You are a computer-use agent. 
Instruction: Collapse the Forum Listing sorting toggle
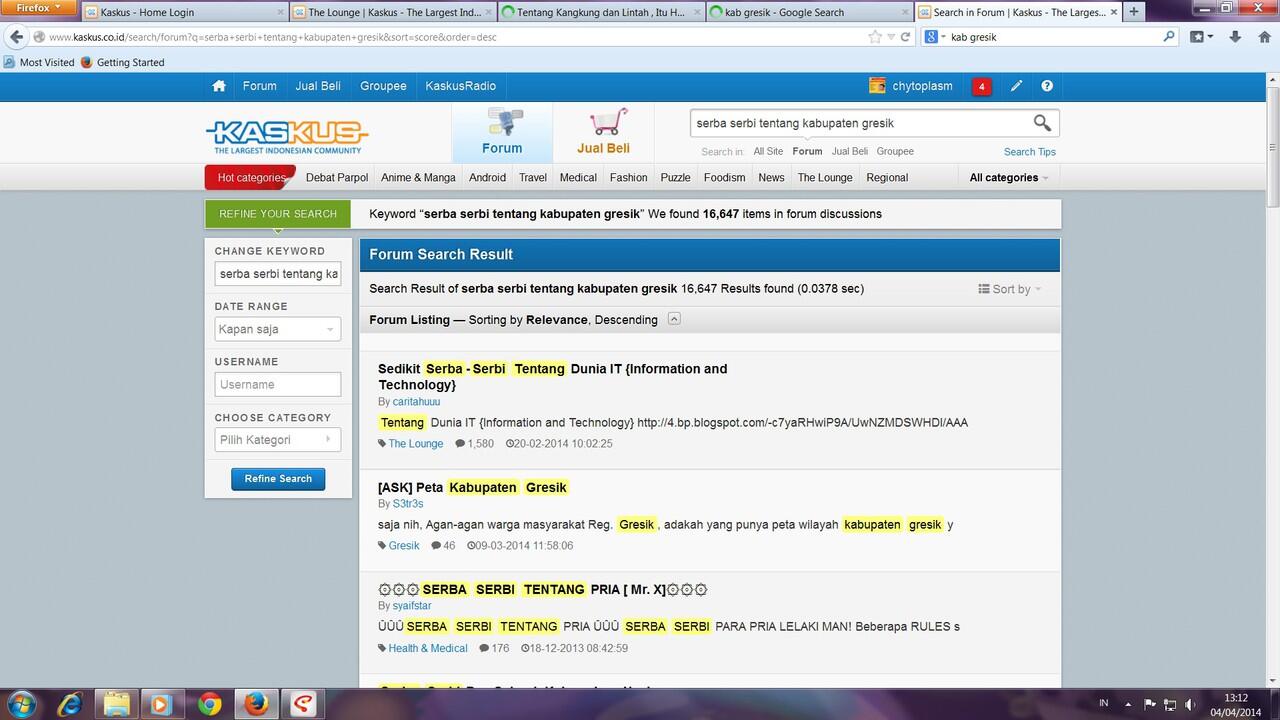coord(674,319)
